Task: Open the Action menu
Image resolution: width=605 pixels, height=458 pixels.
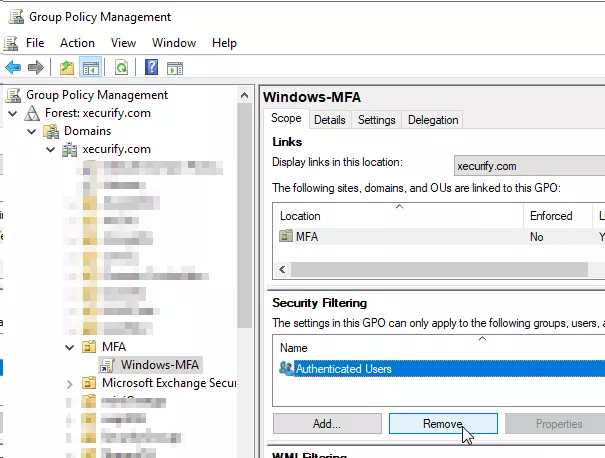Action: [77, 43]
